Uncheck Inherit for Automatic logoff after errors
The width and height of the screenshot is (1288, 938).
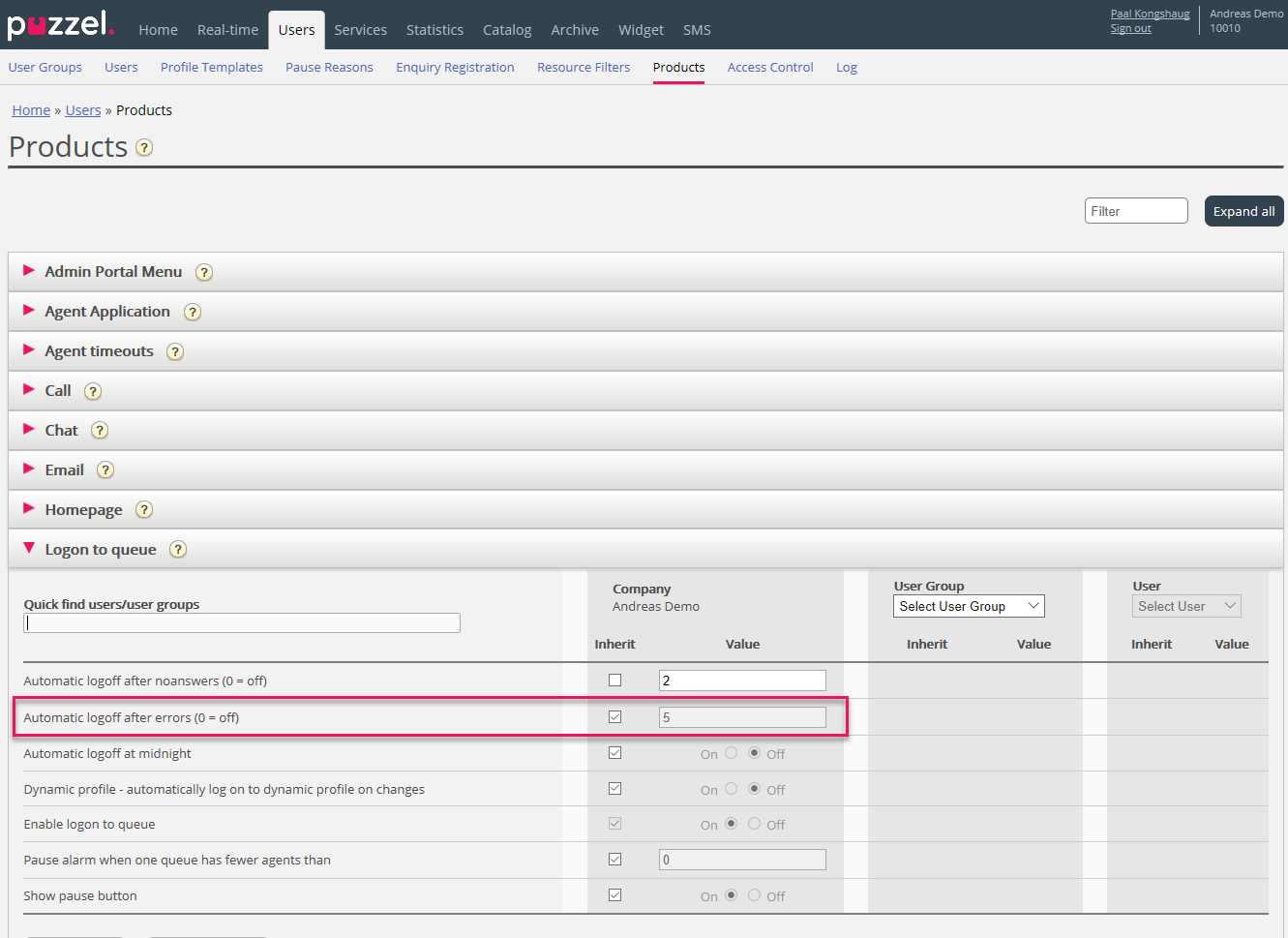[614, 717]
